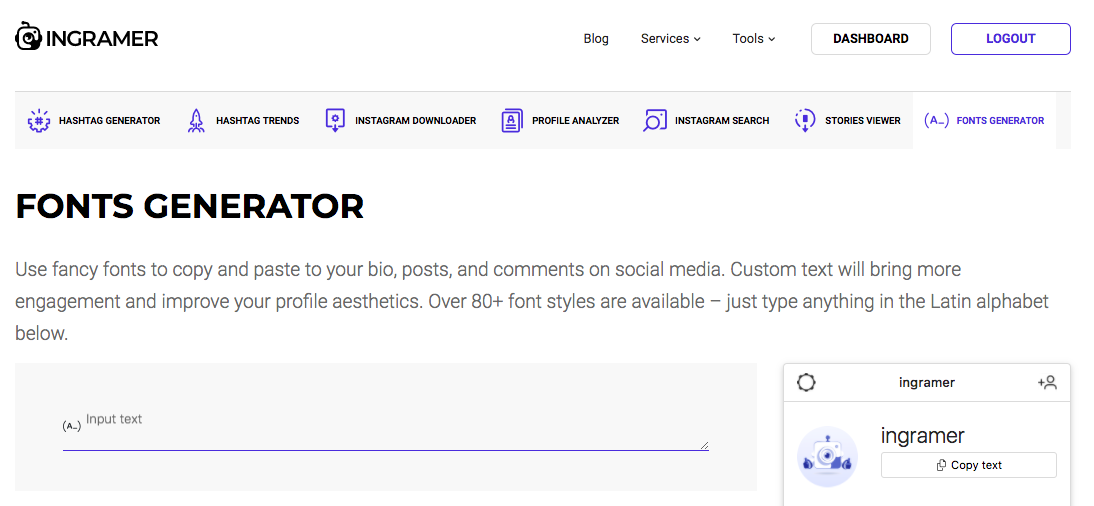The image size is (1094, 506).
Task: Click the ingramer profile avatar
Action: tap(827, 456)
